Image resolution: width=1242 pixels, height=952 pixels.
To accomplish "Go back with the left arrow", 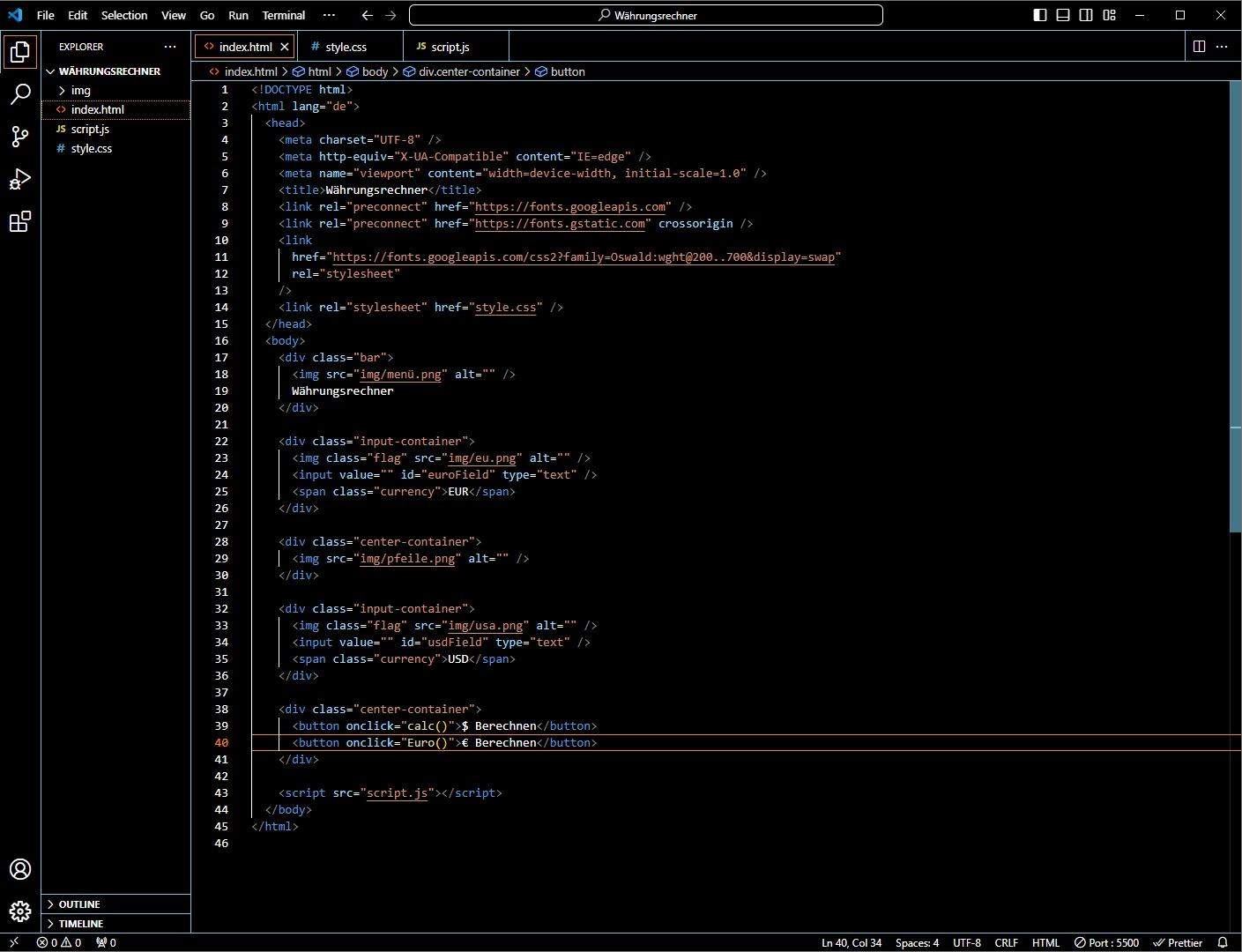I will [368, 15].
